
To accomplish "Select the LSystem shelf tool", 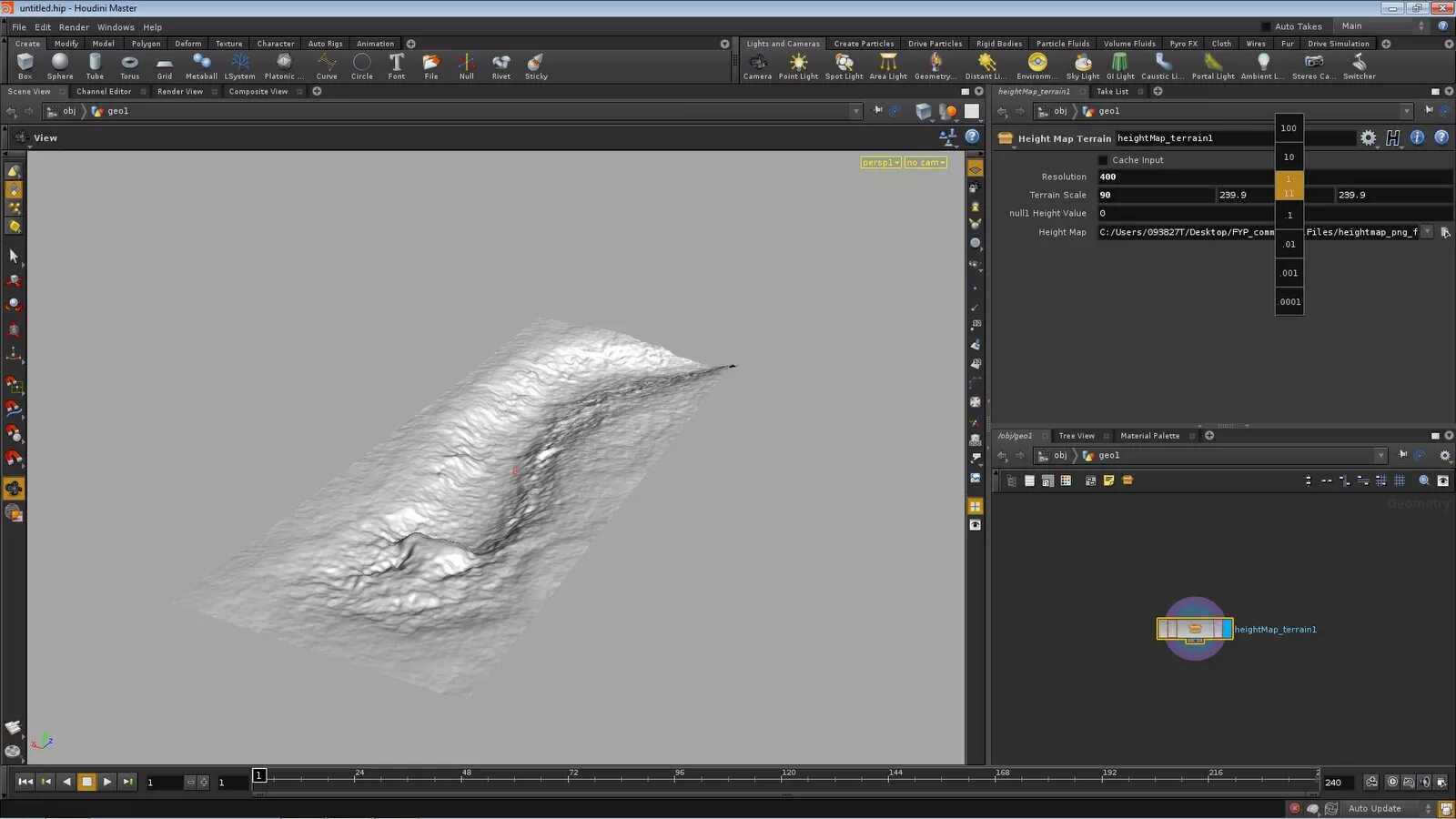I will point(240,66).
